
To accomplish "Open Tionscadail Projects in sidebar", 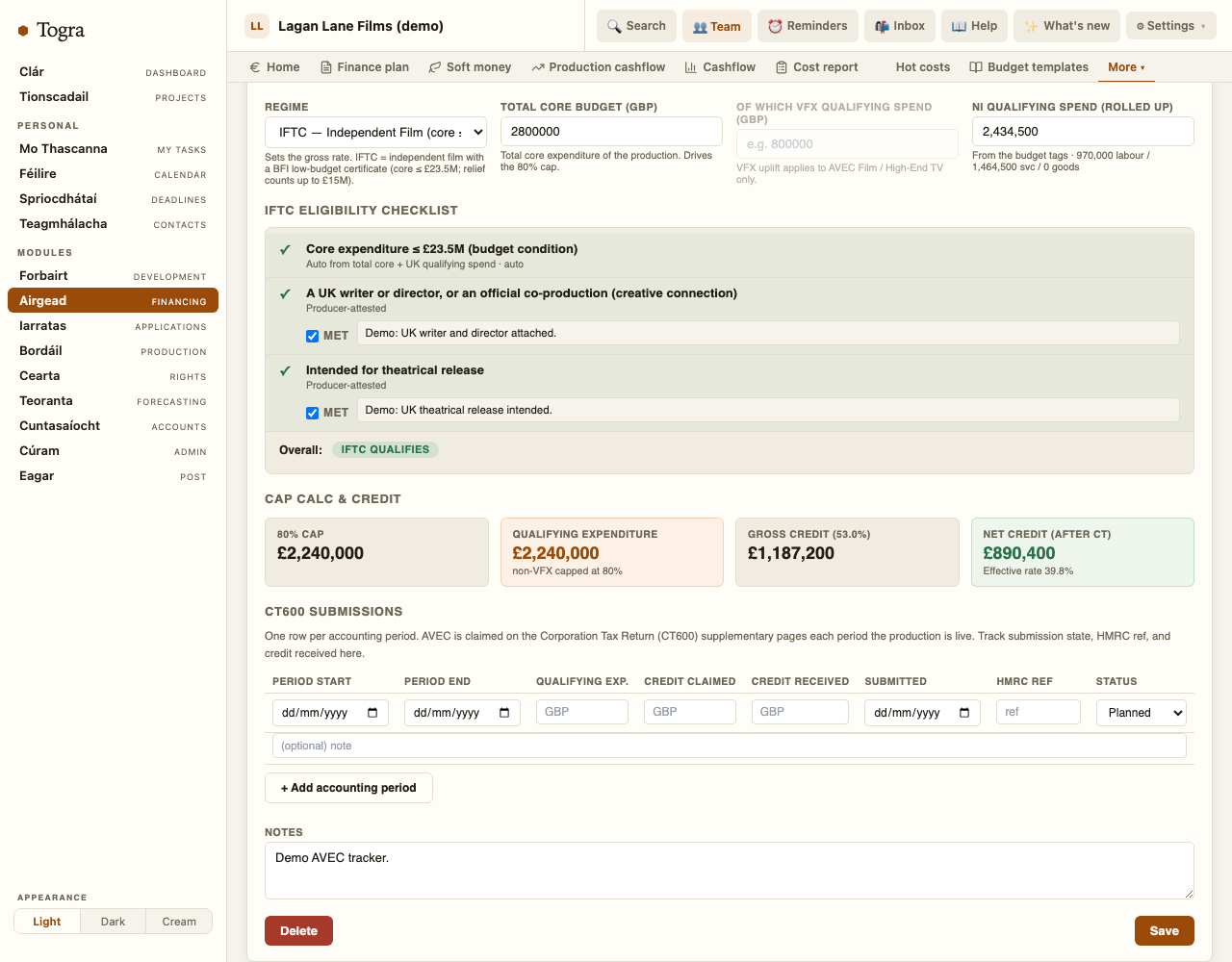I will [x=113, y=97].
